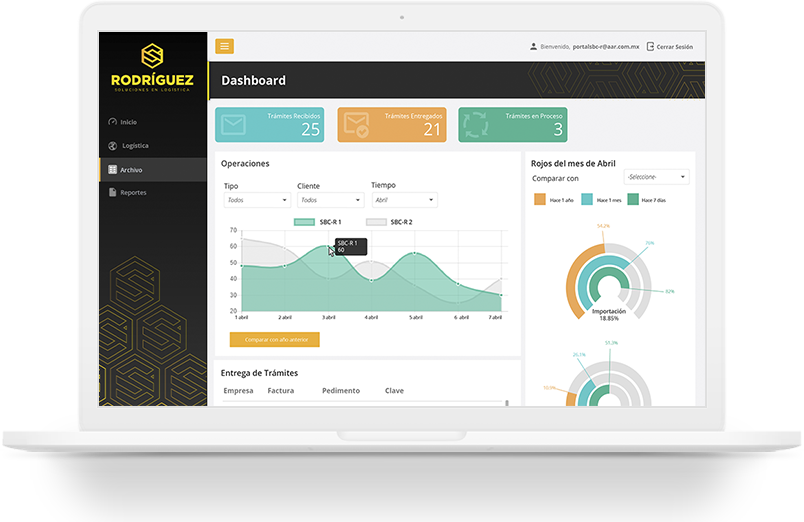This screenshot has width=804, height=522.
Task: Click the Cerrar Sesión logout icon
Action: [x=651, y=47]
